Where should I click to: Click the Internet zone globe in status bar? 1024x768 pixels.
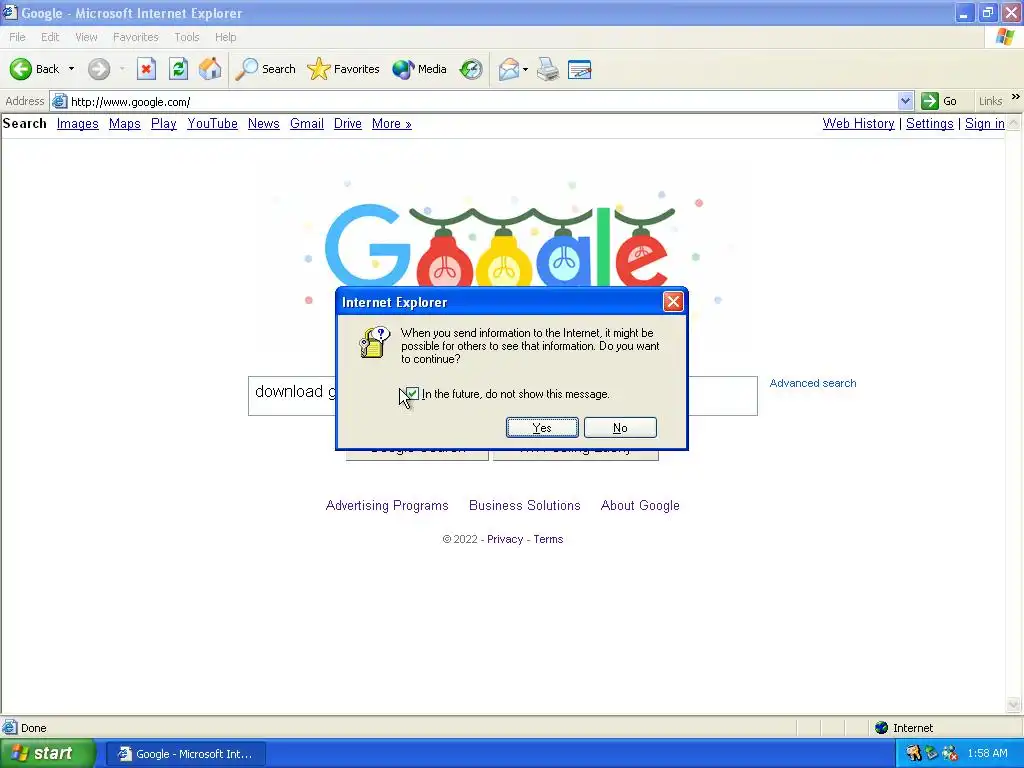point(882,728)
